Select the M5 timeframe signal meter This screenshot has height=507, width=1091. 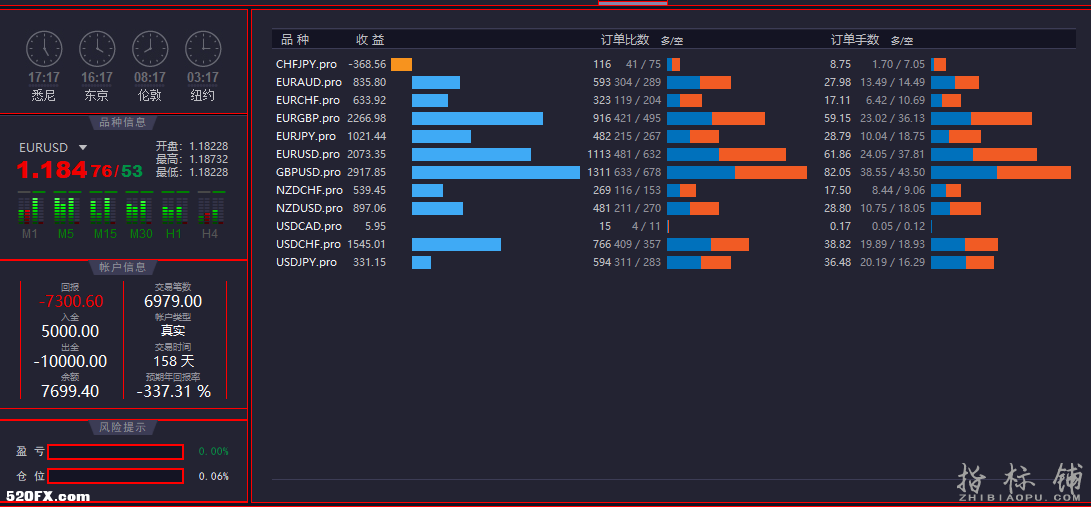(65, 207)
